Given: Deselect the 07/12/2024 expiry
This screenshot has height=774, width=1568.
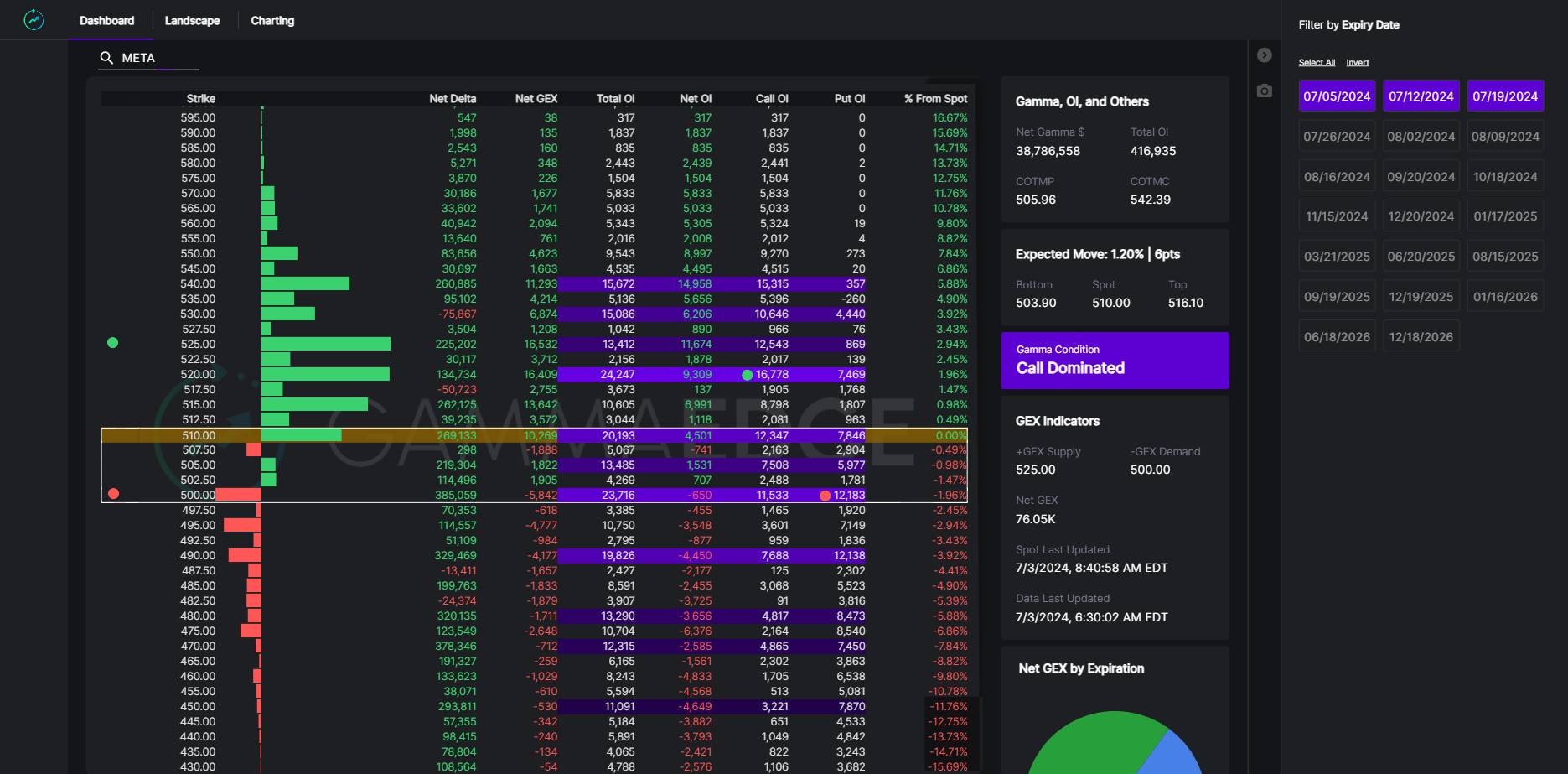Looking at the screenshot, I should (1421, 96).
